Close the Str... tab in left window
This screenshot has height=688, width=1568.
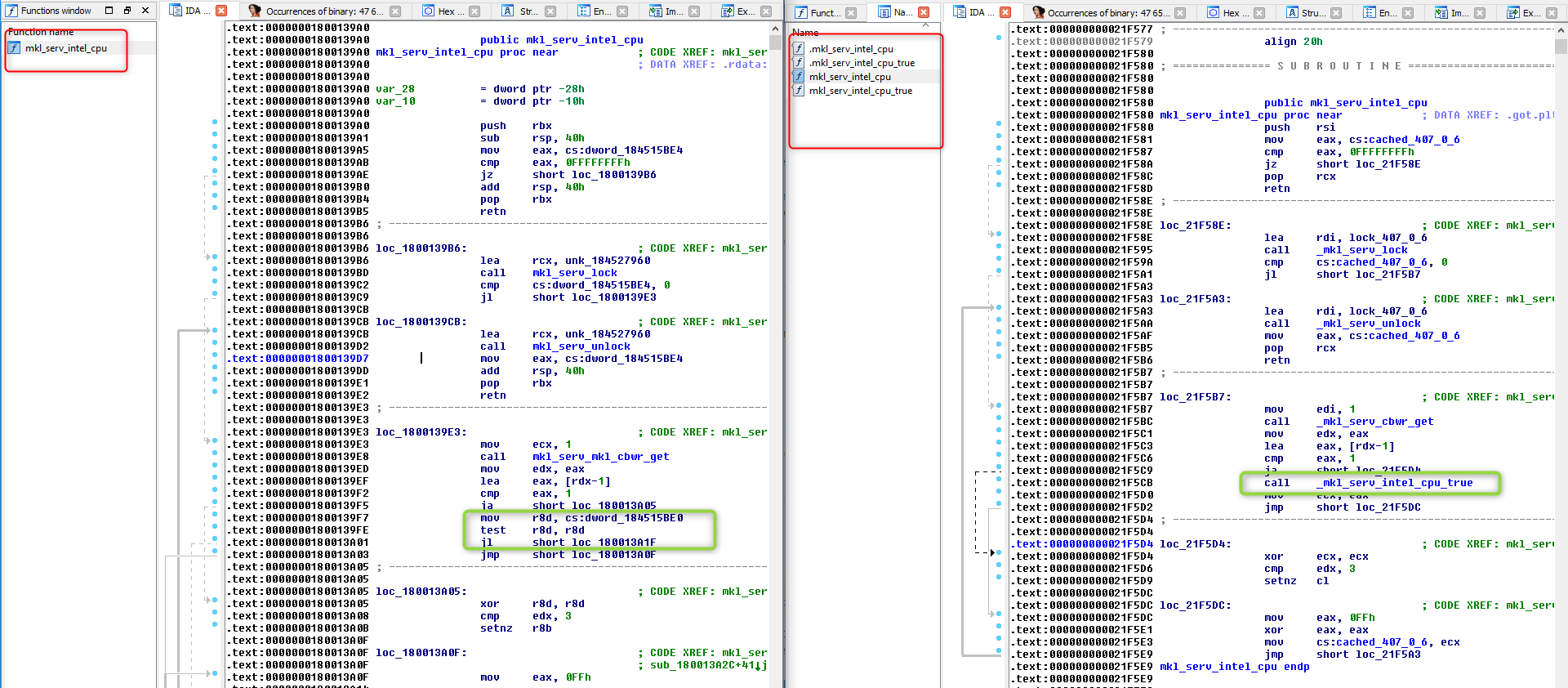[x=550, y=11]
